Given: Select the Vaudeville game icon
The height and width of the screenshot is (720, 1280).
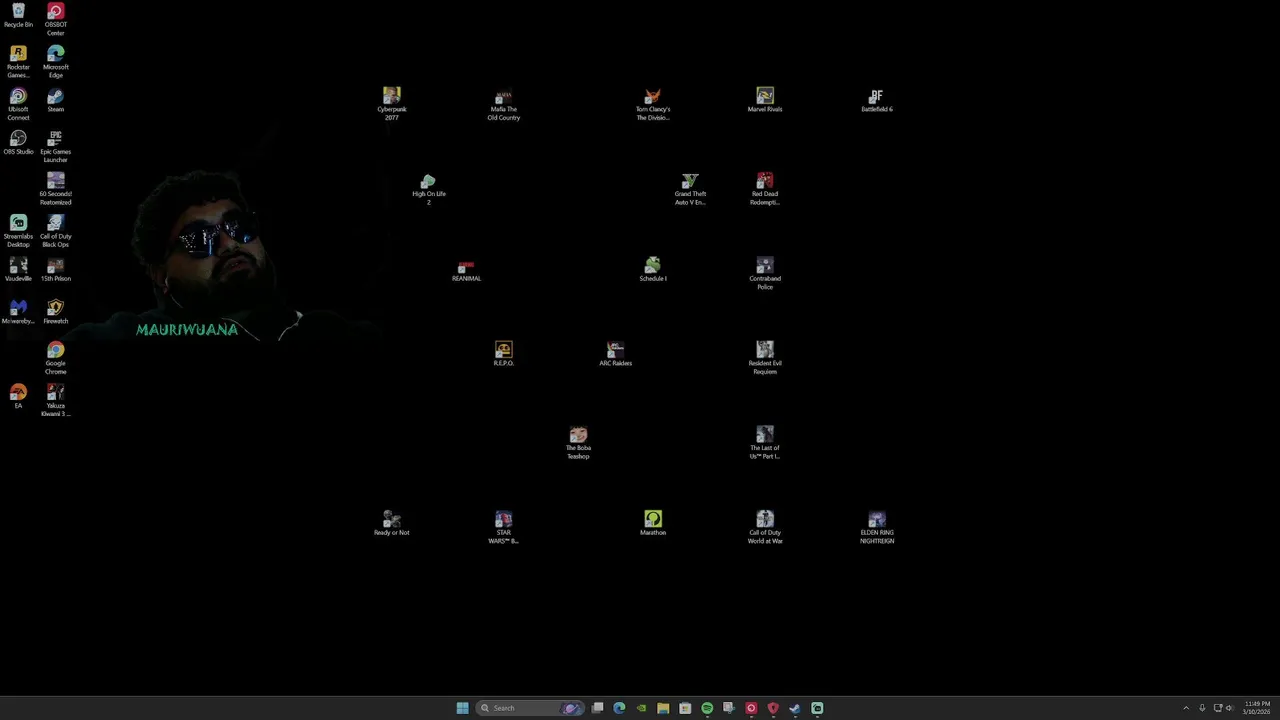Looking at the screenshot, I should coord(18,270).
